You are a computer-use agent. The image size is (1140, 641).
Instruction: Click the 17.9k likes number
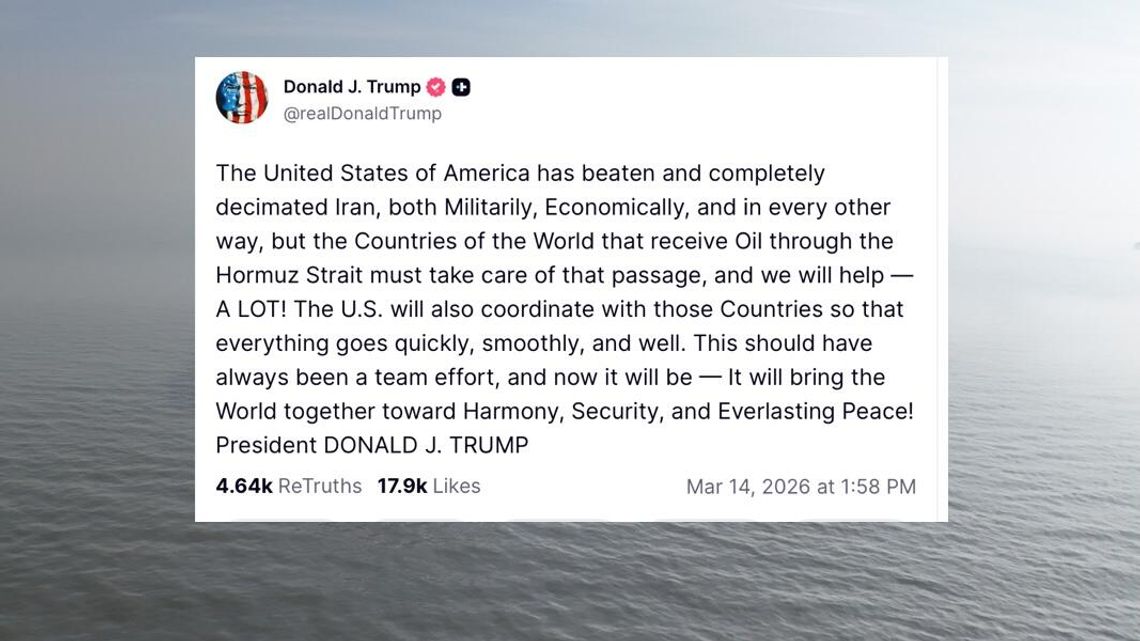click(x=402, y=486)
